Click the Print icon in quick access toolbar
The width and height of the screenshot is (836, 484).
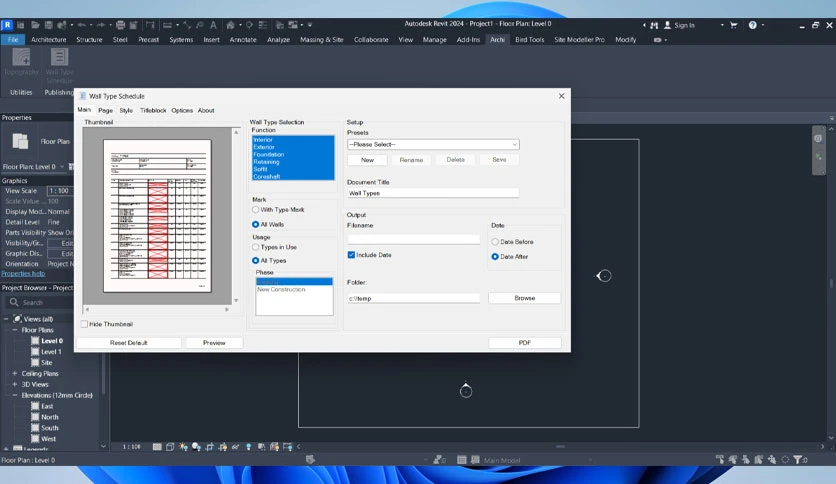pyautogui.click(x=120, y=25)
